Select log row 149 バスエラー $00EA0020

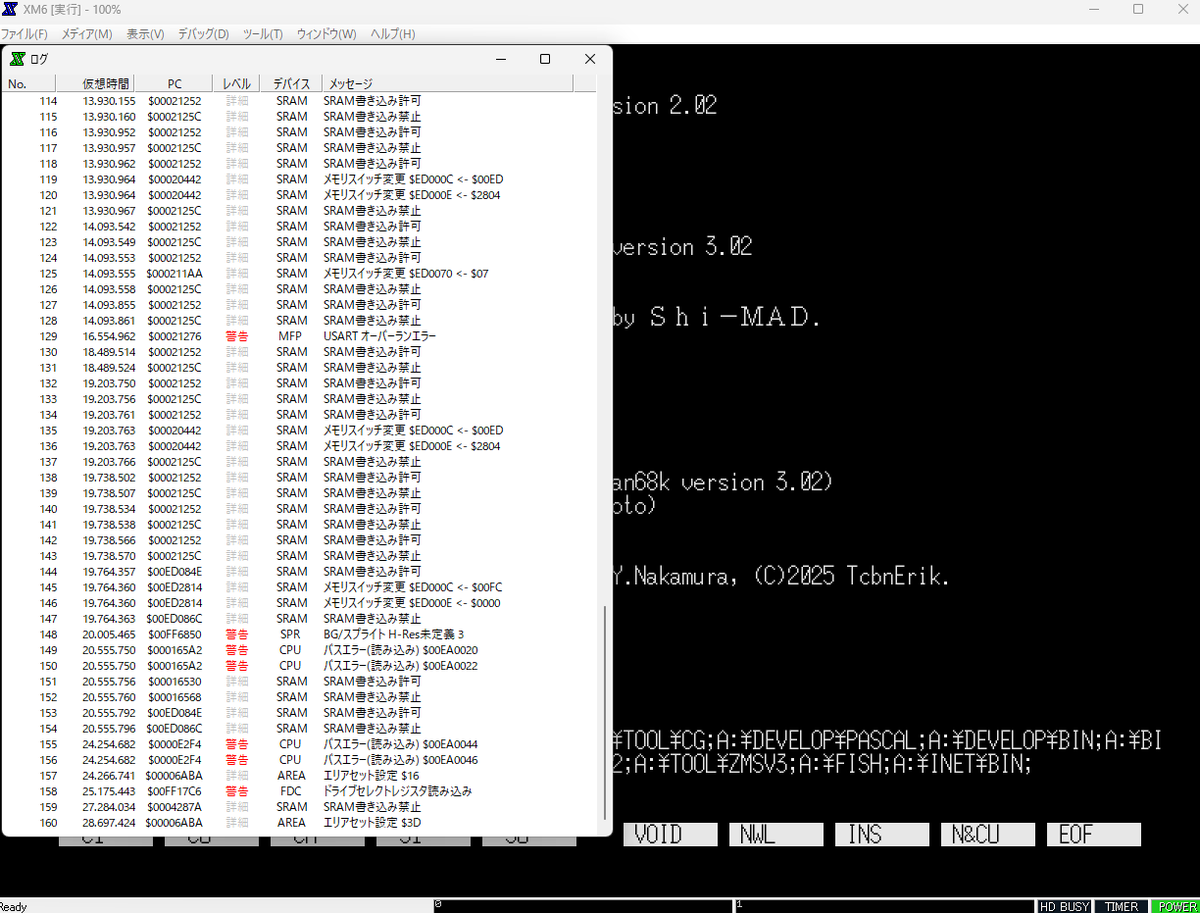click(300, 650)
